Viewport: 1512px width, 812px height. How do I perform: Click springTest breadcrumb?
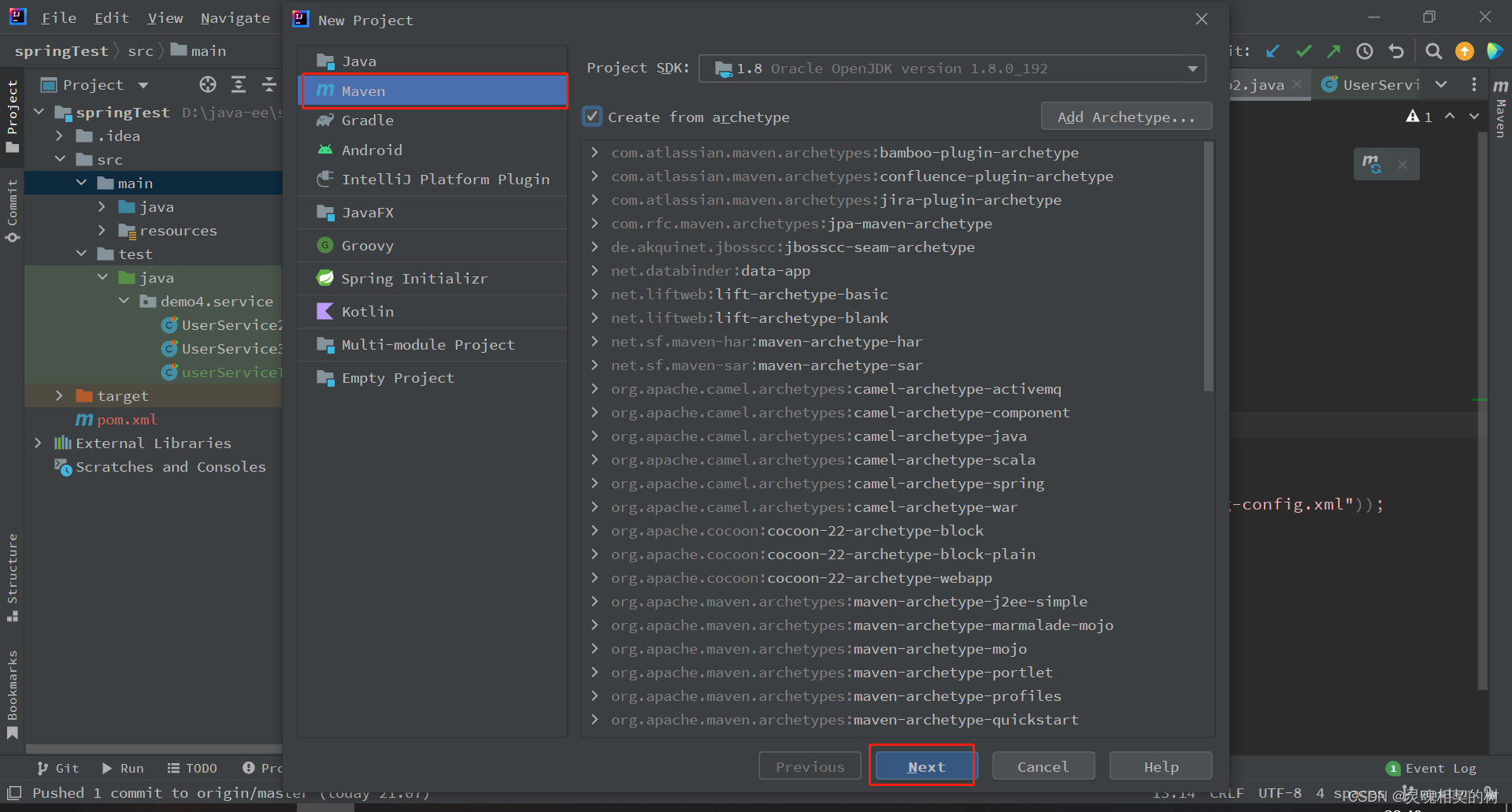point(61,50)
